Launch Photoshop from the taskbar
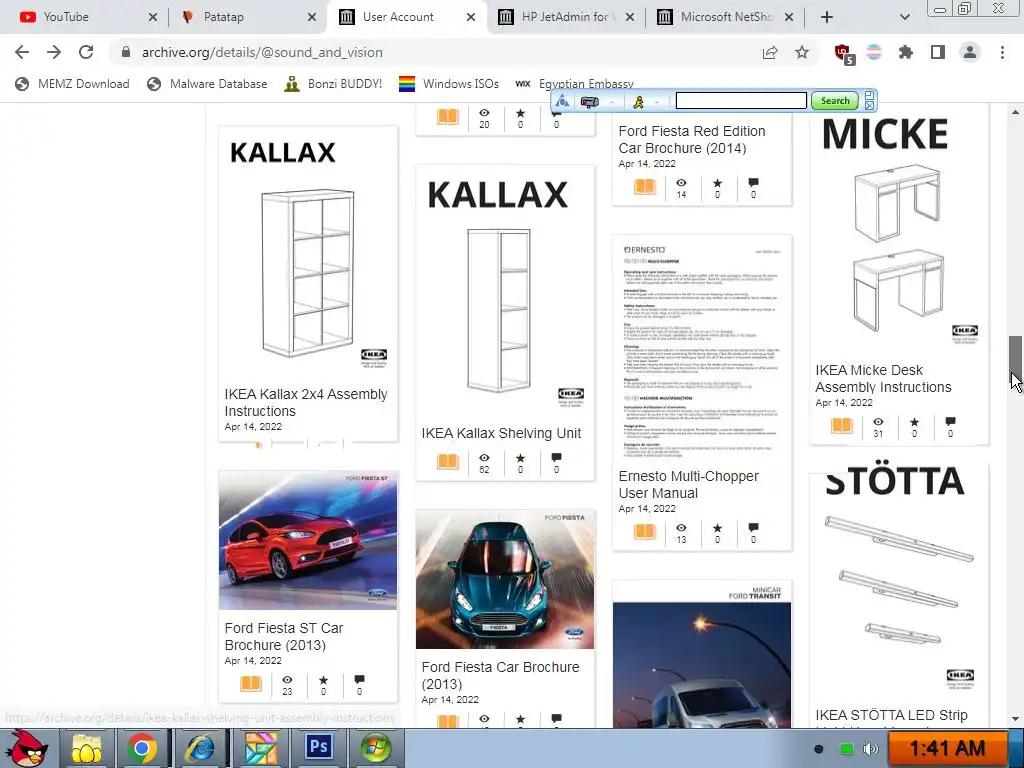 (318, 748)
